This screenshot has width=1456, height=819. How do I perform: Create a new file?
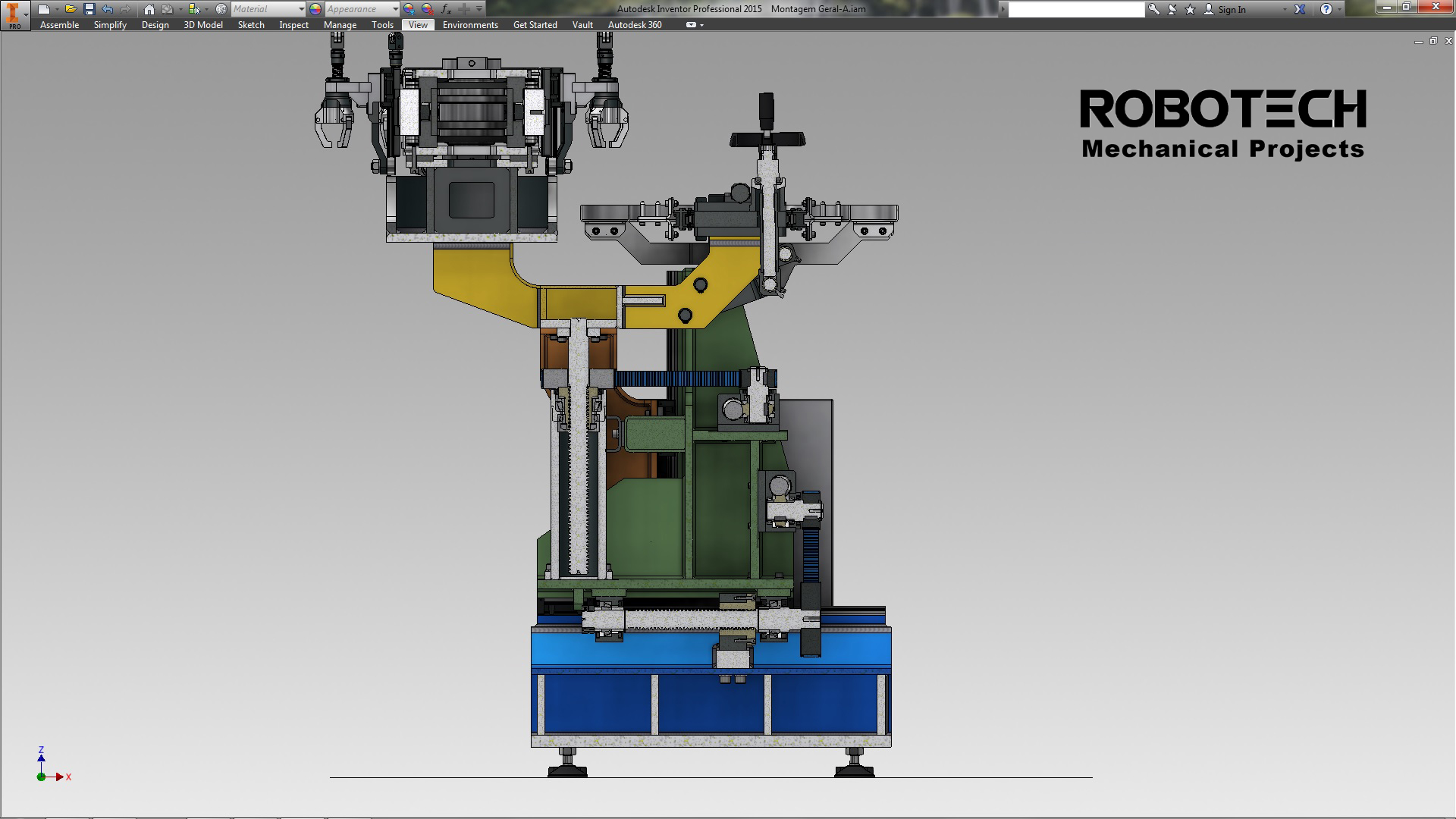point(43,9)
